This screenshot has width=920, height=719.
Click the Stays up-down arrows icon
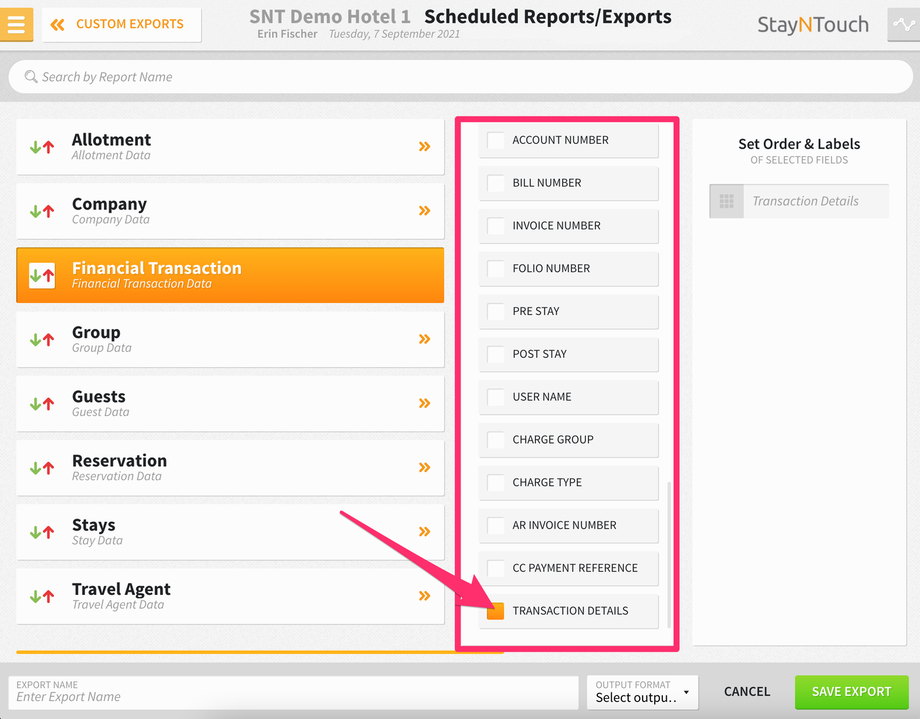pyautogui.click(x=42, y=532)
